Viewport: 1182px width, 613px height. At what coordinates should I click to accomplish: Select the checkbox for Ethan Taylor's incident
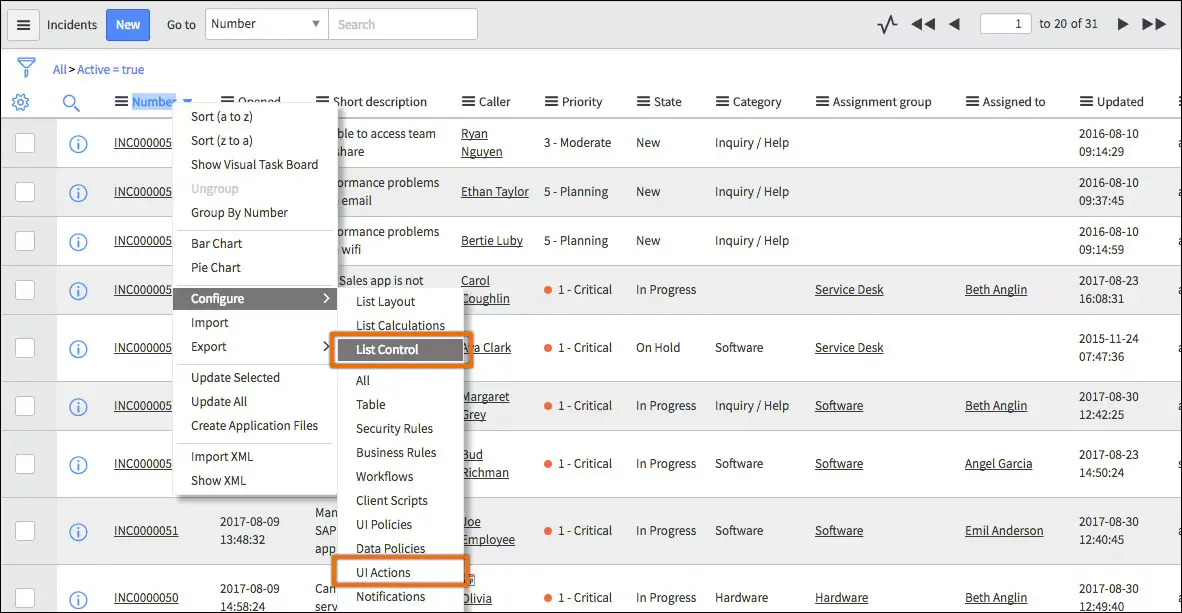click(x=25, y=192)
